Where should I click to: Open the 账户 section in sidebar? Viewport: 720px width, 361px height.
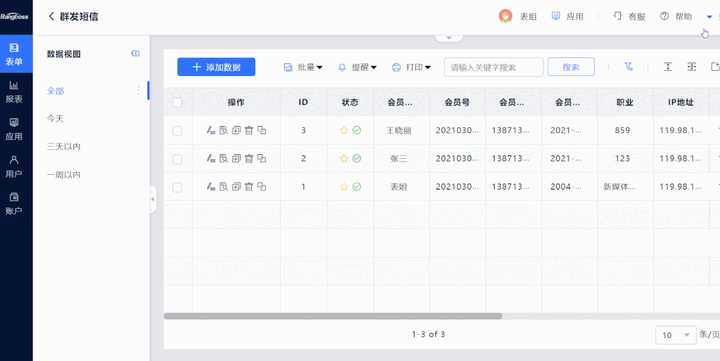click(14, 204)
